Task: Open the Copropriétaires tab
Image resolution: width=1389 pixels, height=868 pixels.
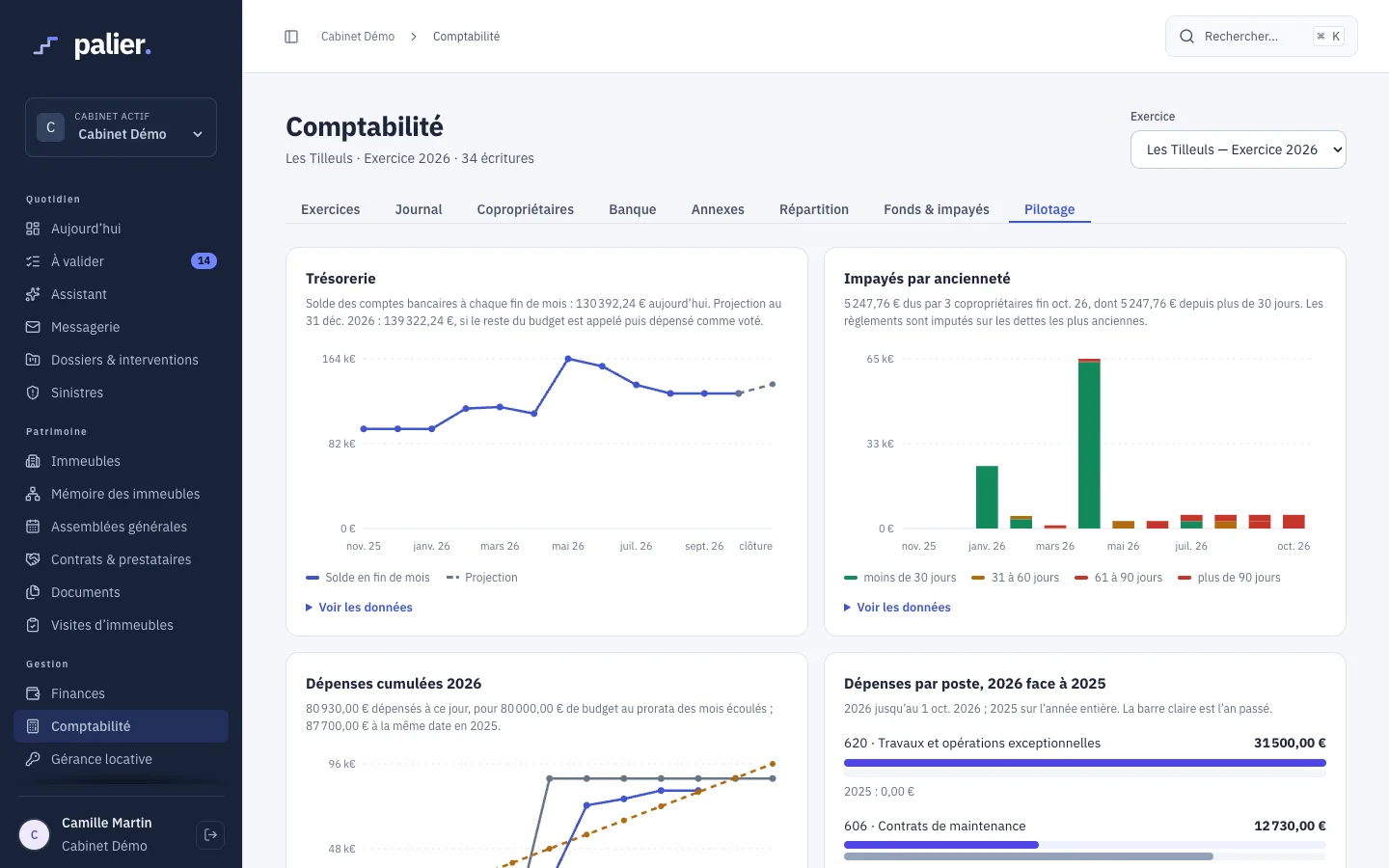Action: (526, 209)
